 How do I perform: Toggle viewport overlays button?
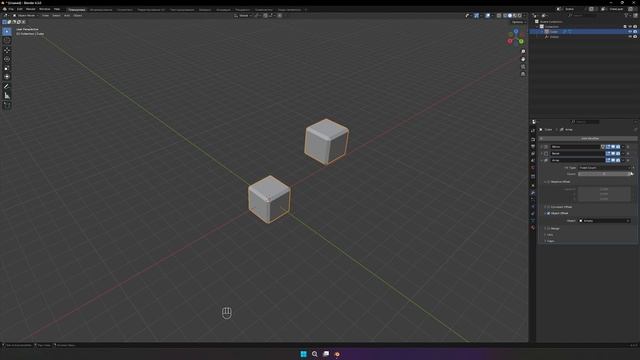coord(487,16)
